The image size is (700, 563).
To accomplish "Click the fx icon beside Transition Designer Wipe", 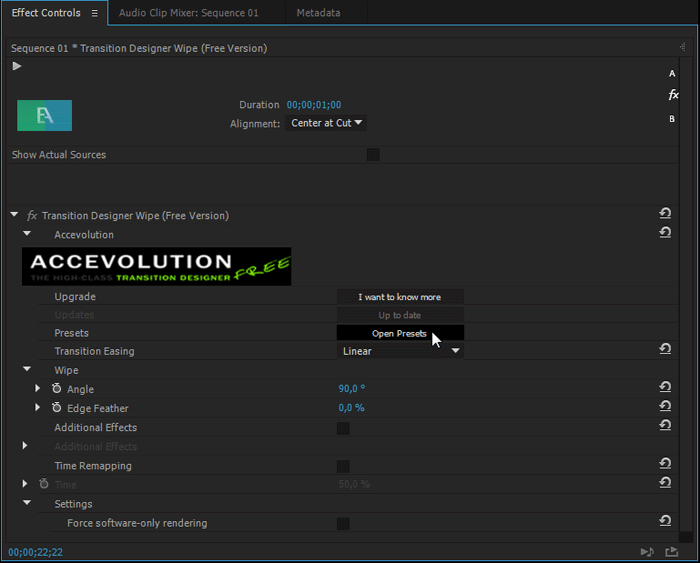I will (x=32, y=216).
